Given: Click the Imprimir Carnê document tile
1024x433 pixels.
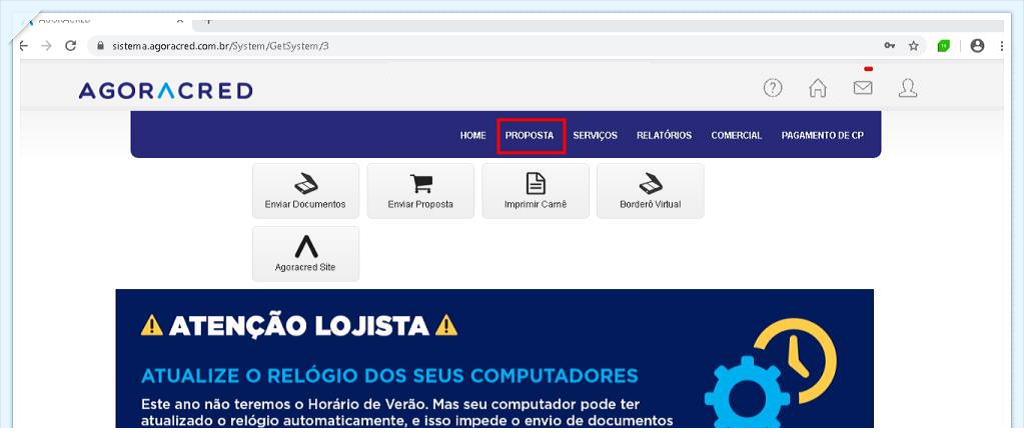Looking at the screenshot, I should 536,191.
